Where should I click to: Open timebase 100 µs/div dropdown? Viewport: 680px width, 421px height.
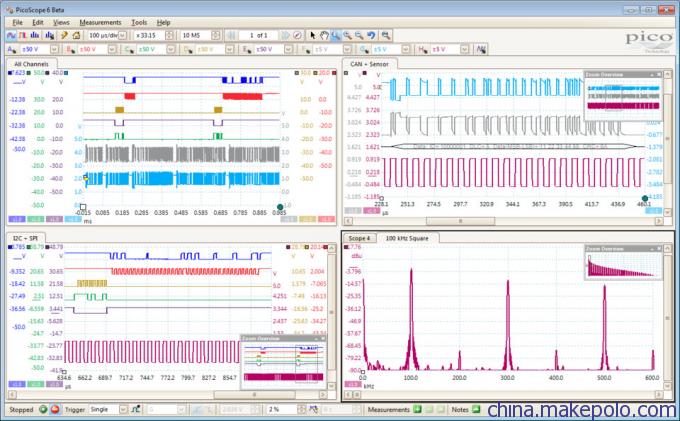(122, 35)
